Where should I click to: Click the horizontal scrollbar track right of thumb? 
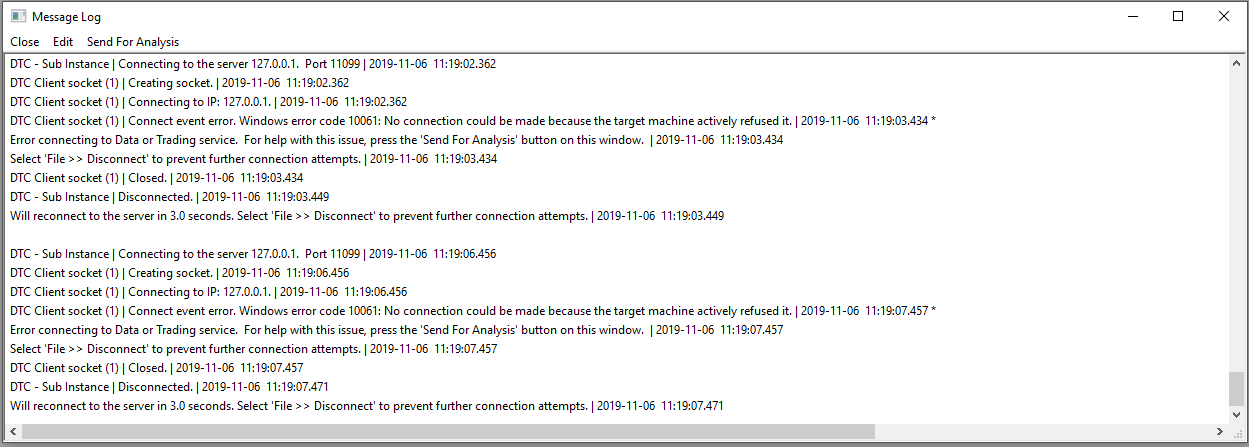pyautogui.click(x=1040, y=431)
